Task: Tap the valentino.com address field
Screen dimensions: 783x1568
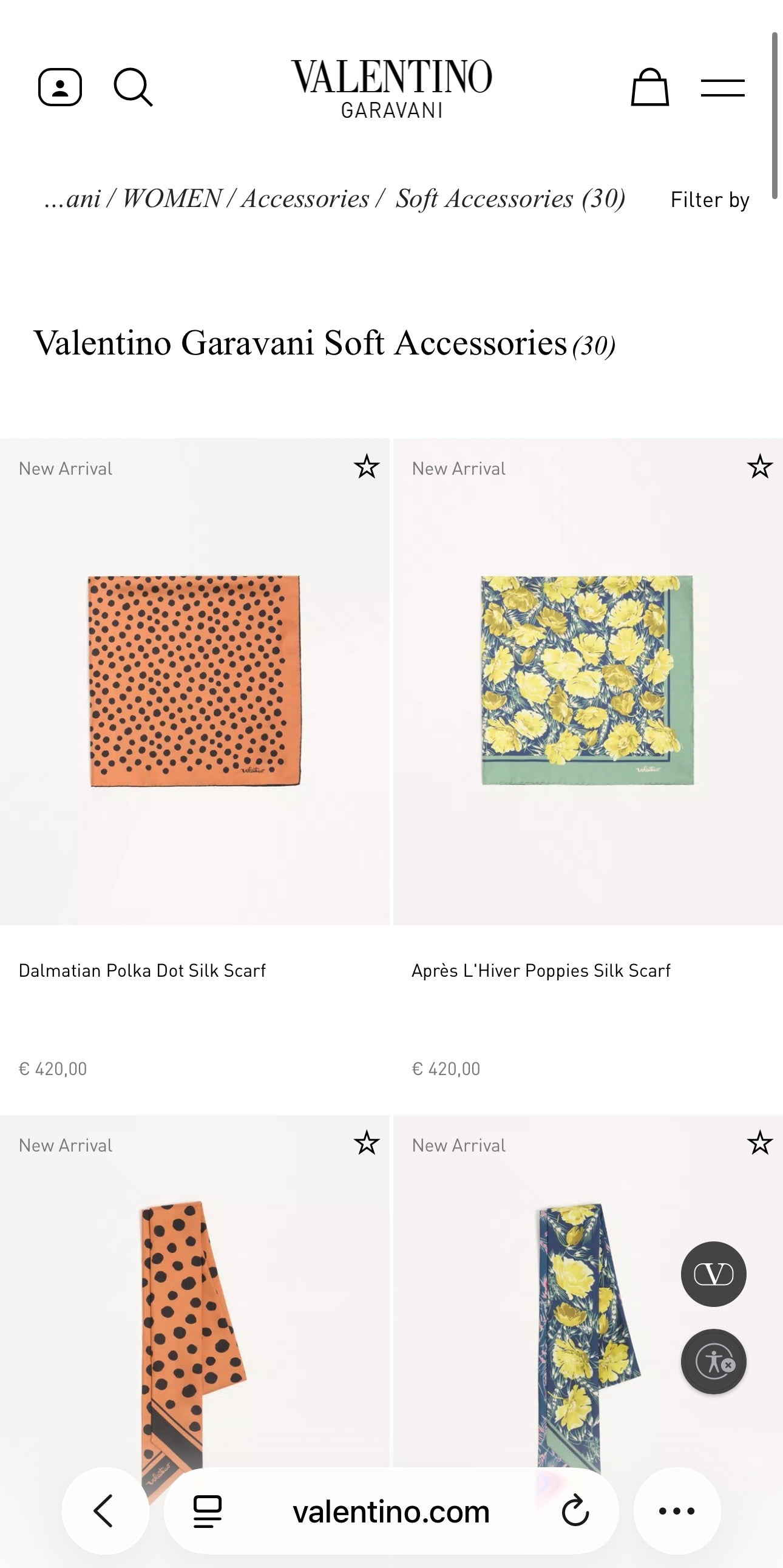Action: 390,1511
